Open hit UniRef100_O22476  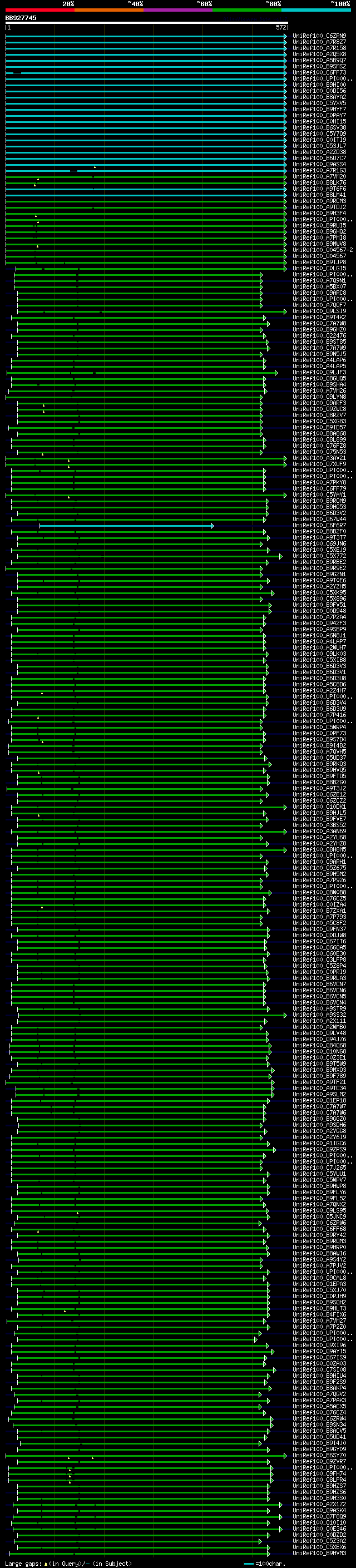pyautogui.click(x=319, y=335)
